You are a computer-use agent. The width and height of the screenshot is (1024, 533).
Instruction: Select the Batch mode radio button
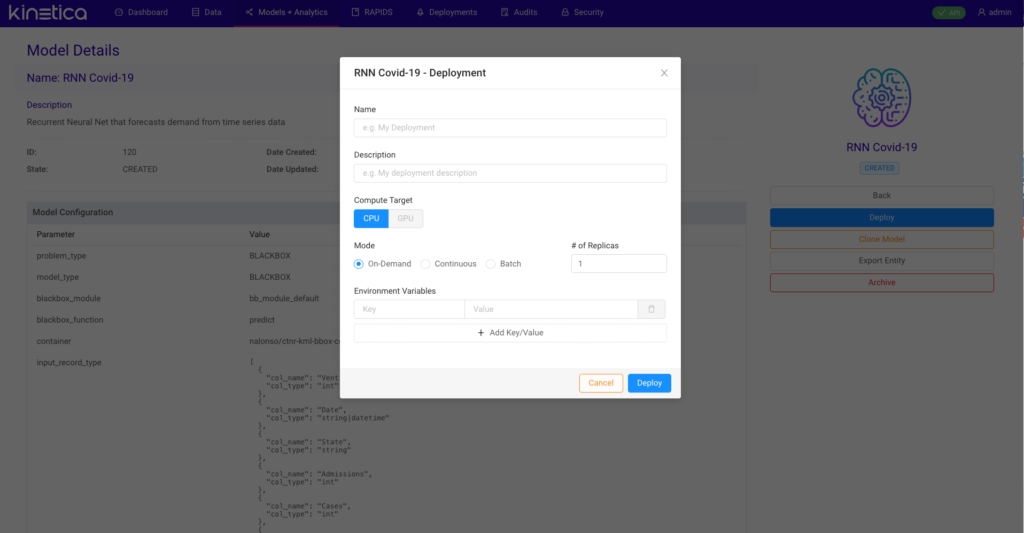point(490,264)
